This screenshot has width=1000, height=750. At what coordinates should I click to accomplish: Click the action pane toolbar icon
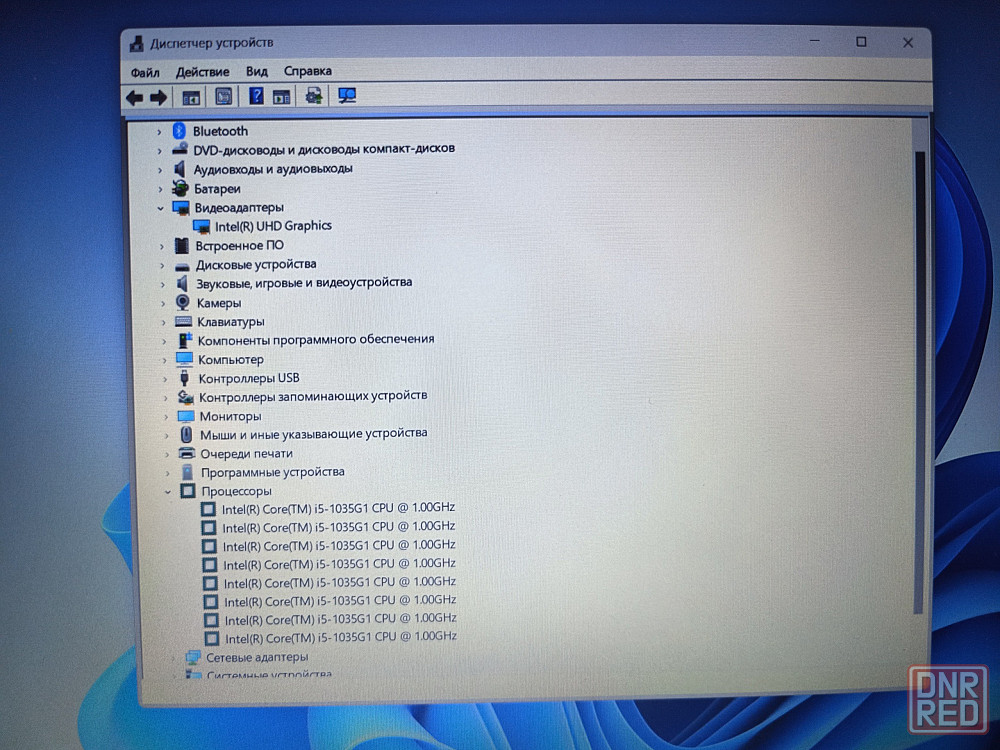point(281,97)
